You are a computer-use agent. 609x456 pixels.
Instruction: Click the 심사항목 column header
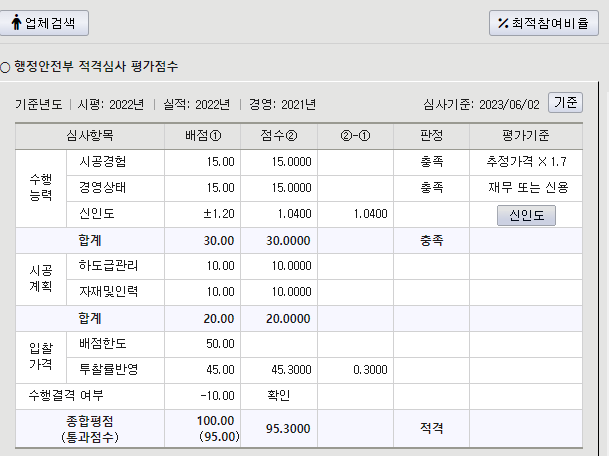[90, 136]
